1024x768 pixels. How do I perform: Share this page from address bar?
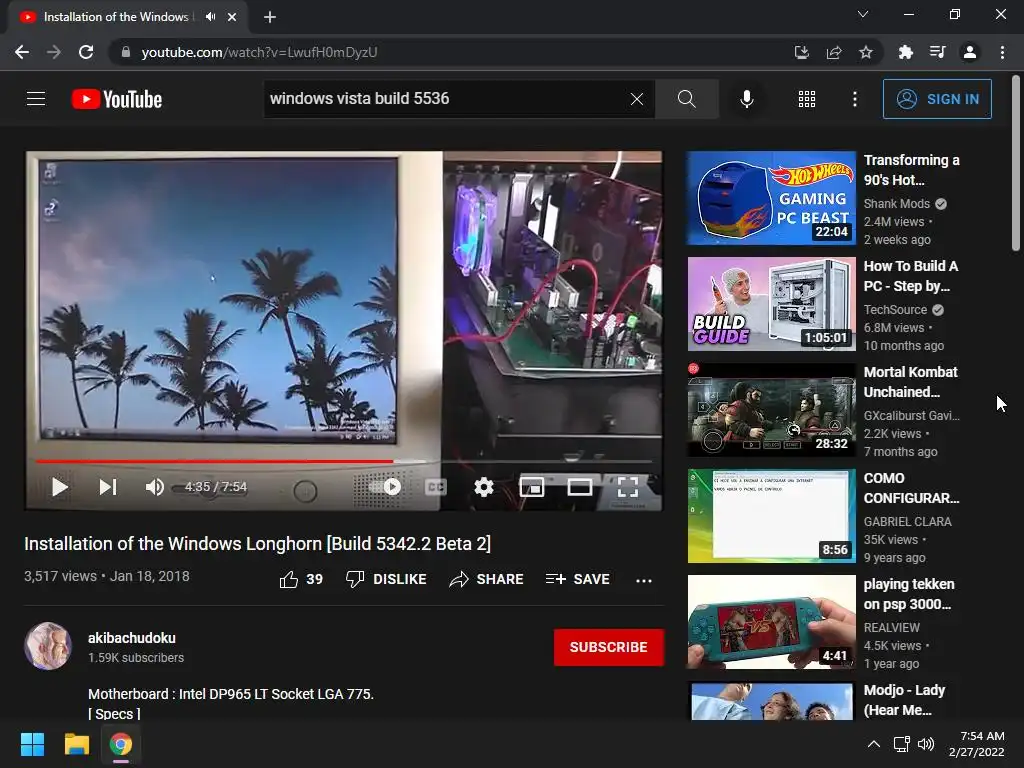[833, 52]
